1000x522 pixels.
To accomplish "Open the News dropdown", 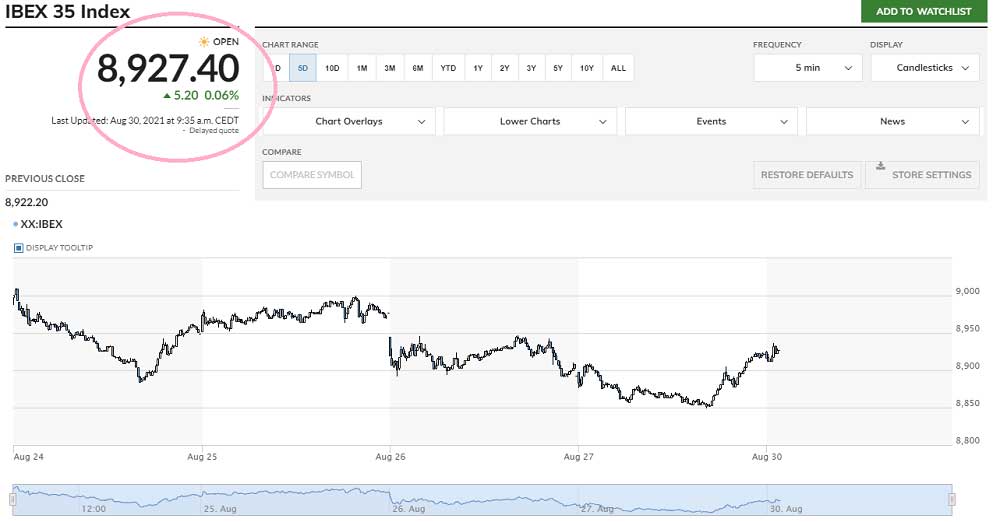I will coord(892,121).
